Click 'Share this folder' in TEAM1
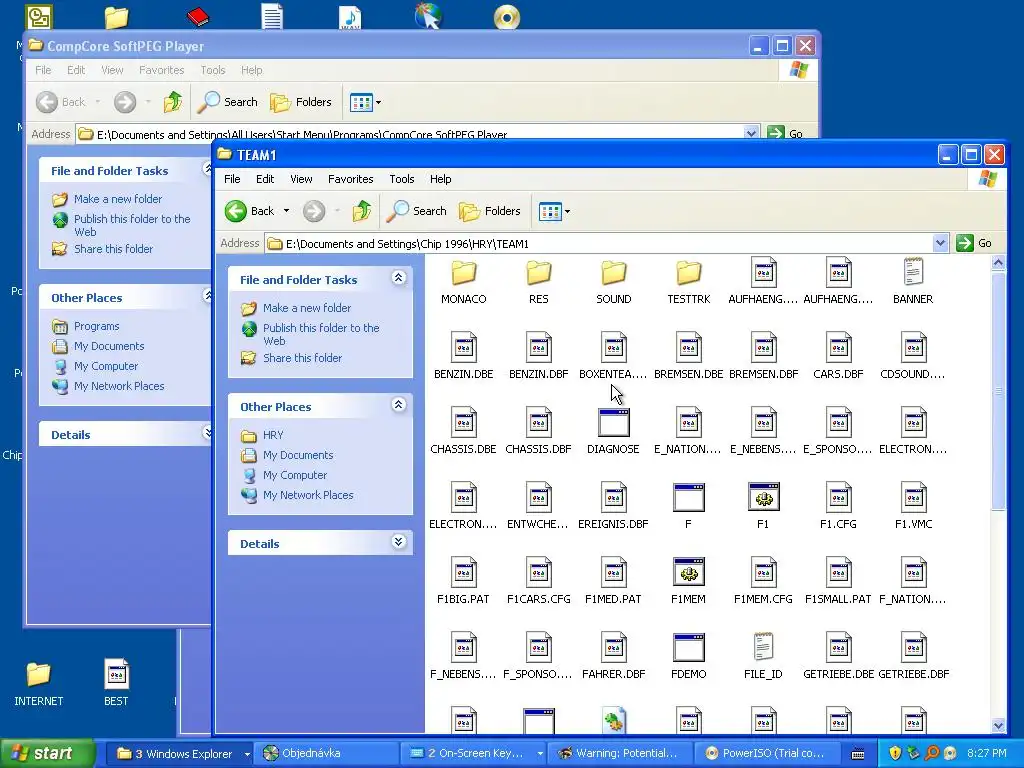This screenshot has height=768, width=1024. (x=302, y=358)
